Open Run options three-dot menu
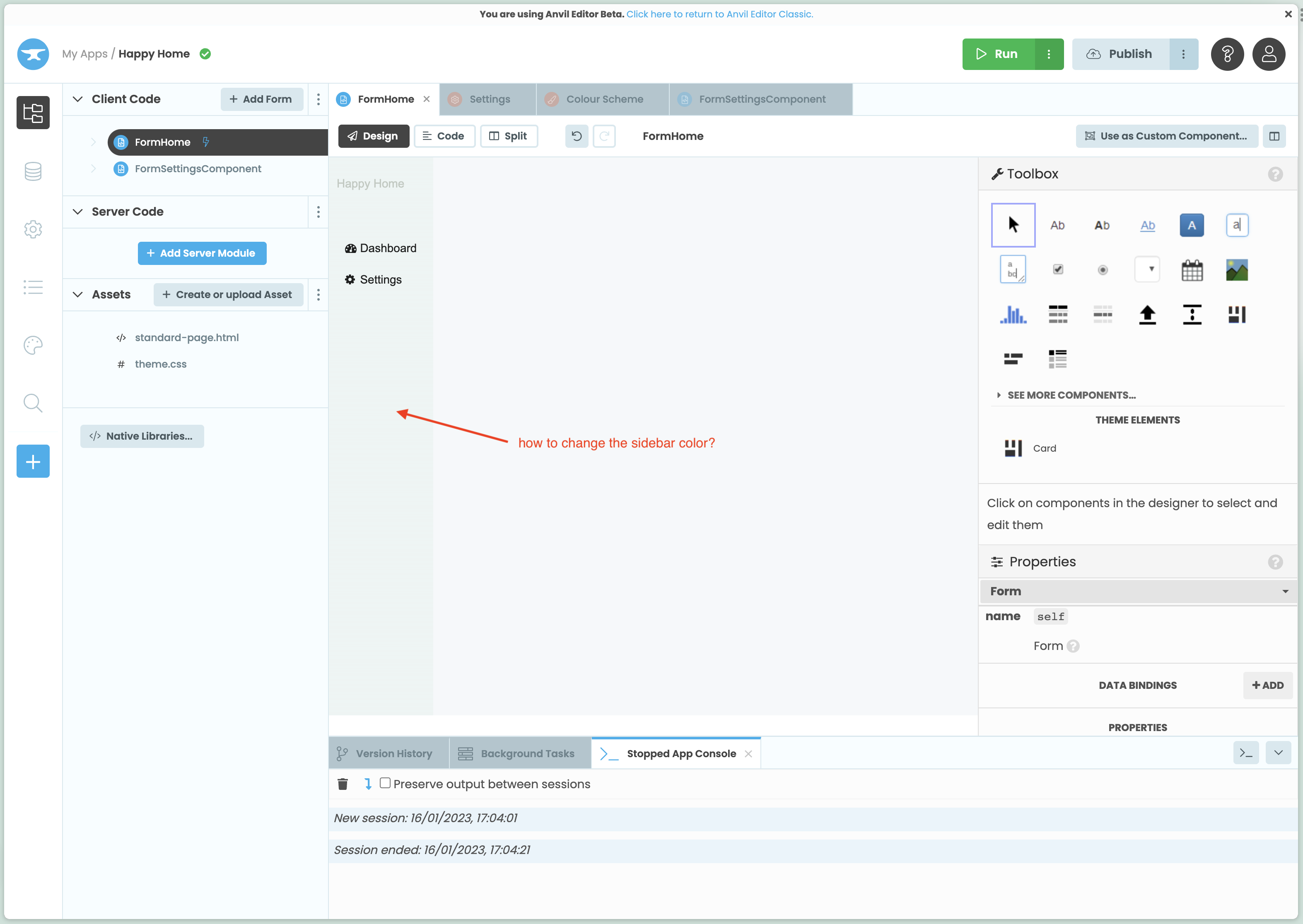 tap(1049, 54)
